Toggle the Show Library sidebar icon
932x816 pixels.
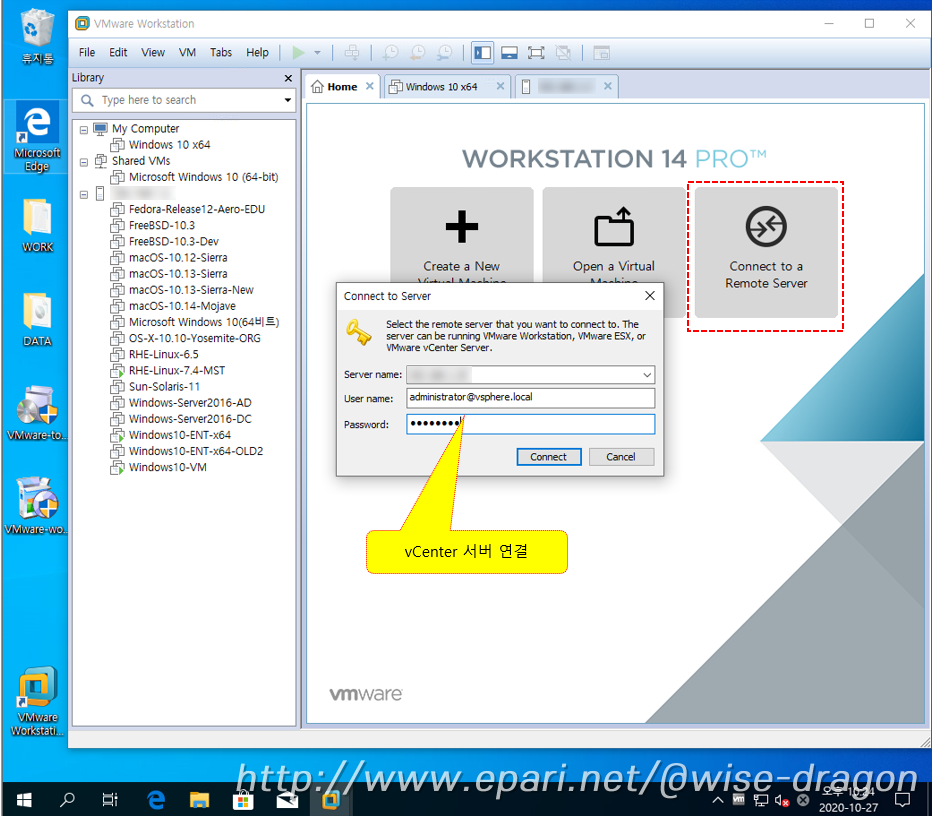click(x=482, y=53)
